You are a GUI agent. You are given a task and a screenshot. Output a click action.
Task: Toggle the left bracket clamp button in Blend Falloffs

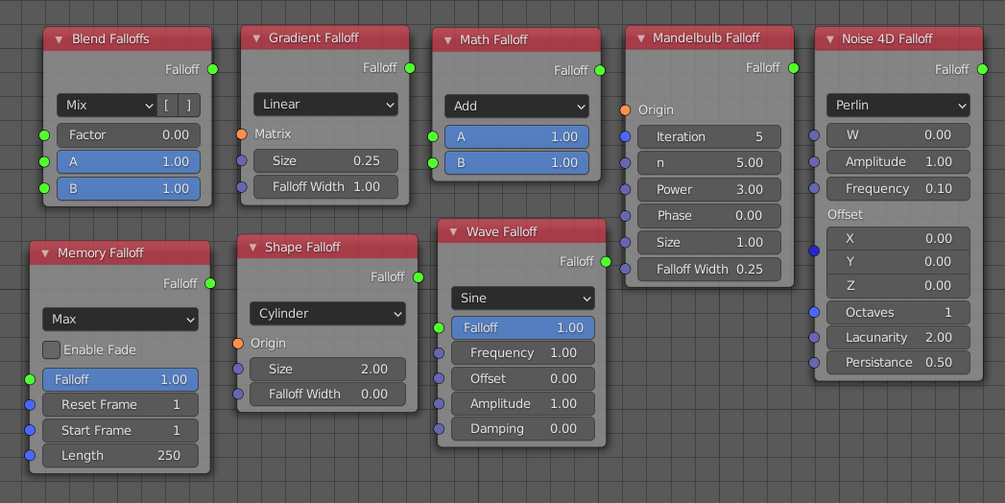(168, 105)
